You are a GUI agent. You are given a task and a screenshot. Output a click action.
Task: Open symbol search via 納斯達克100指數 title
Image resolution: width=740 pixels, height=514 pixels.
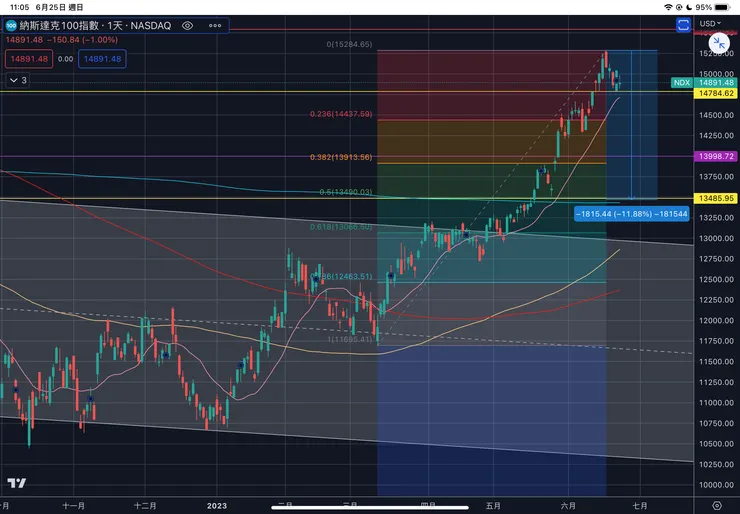tap(59, 25)
